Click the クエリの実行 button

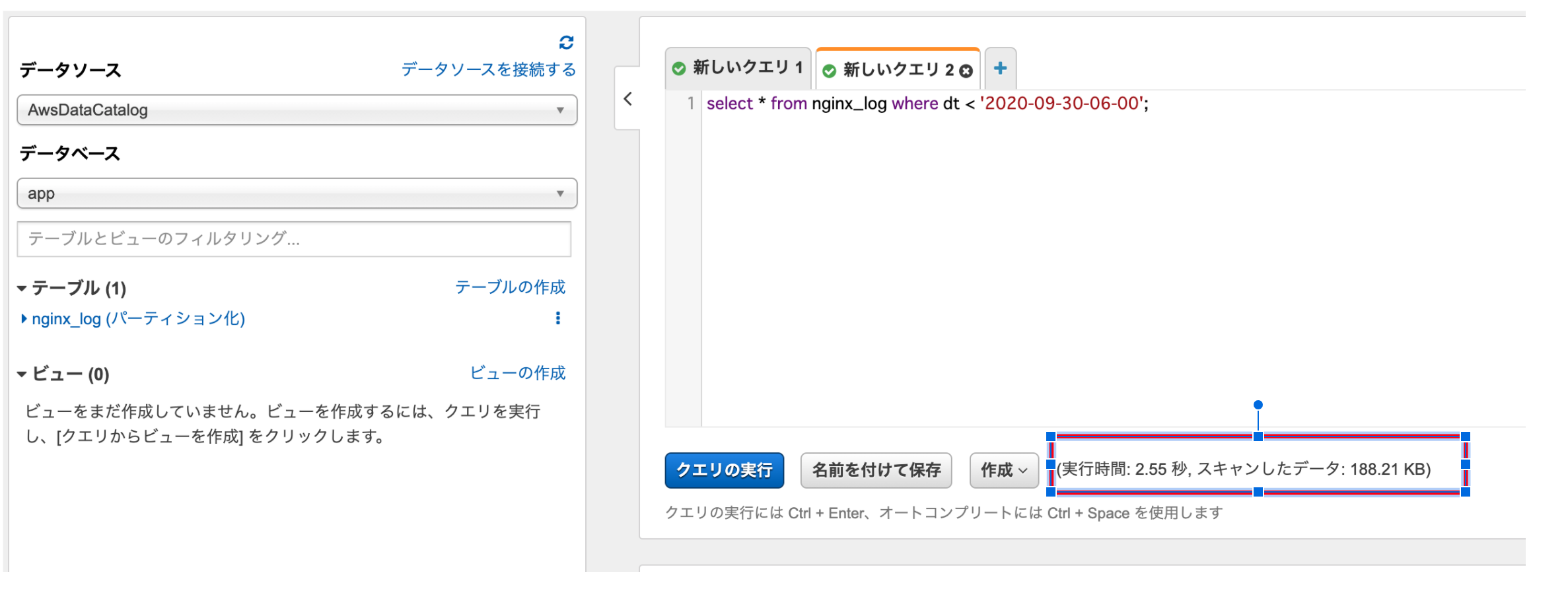(725, 470)
